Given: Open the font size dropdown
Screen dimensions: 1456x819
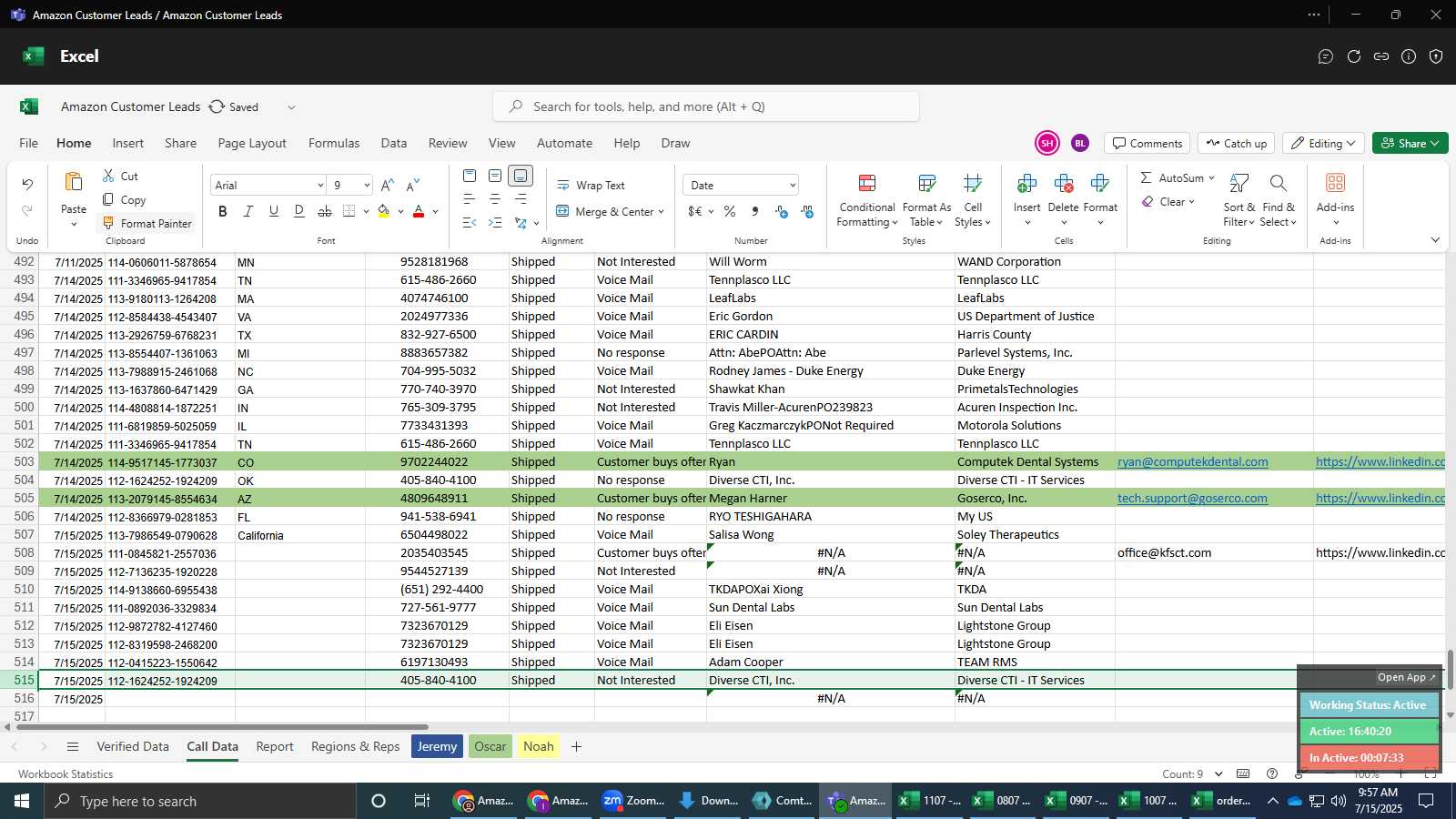Looking at the screenshot, I should click(x=367, y=185).
